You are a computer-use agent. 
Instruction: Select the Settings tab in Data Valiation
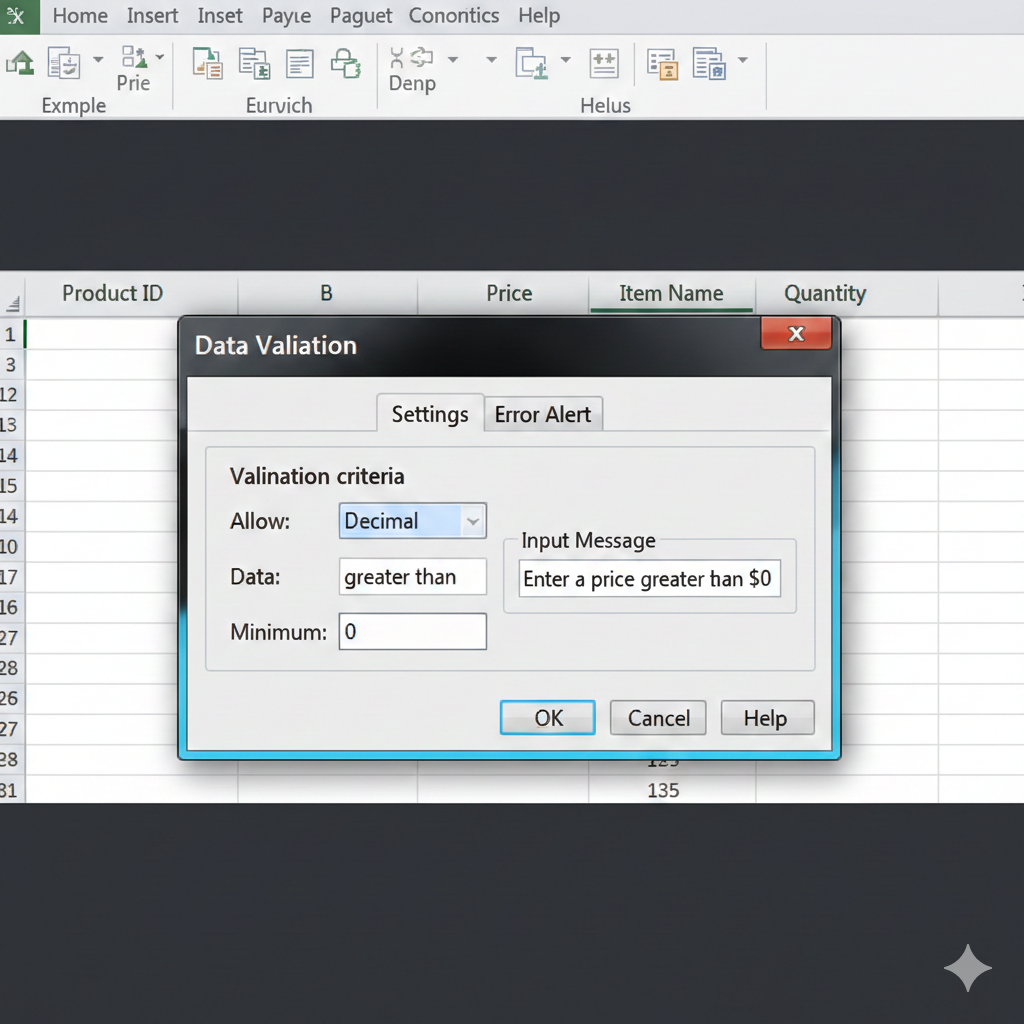pyautogui.click(x=430, y=414)
